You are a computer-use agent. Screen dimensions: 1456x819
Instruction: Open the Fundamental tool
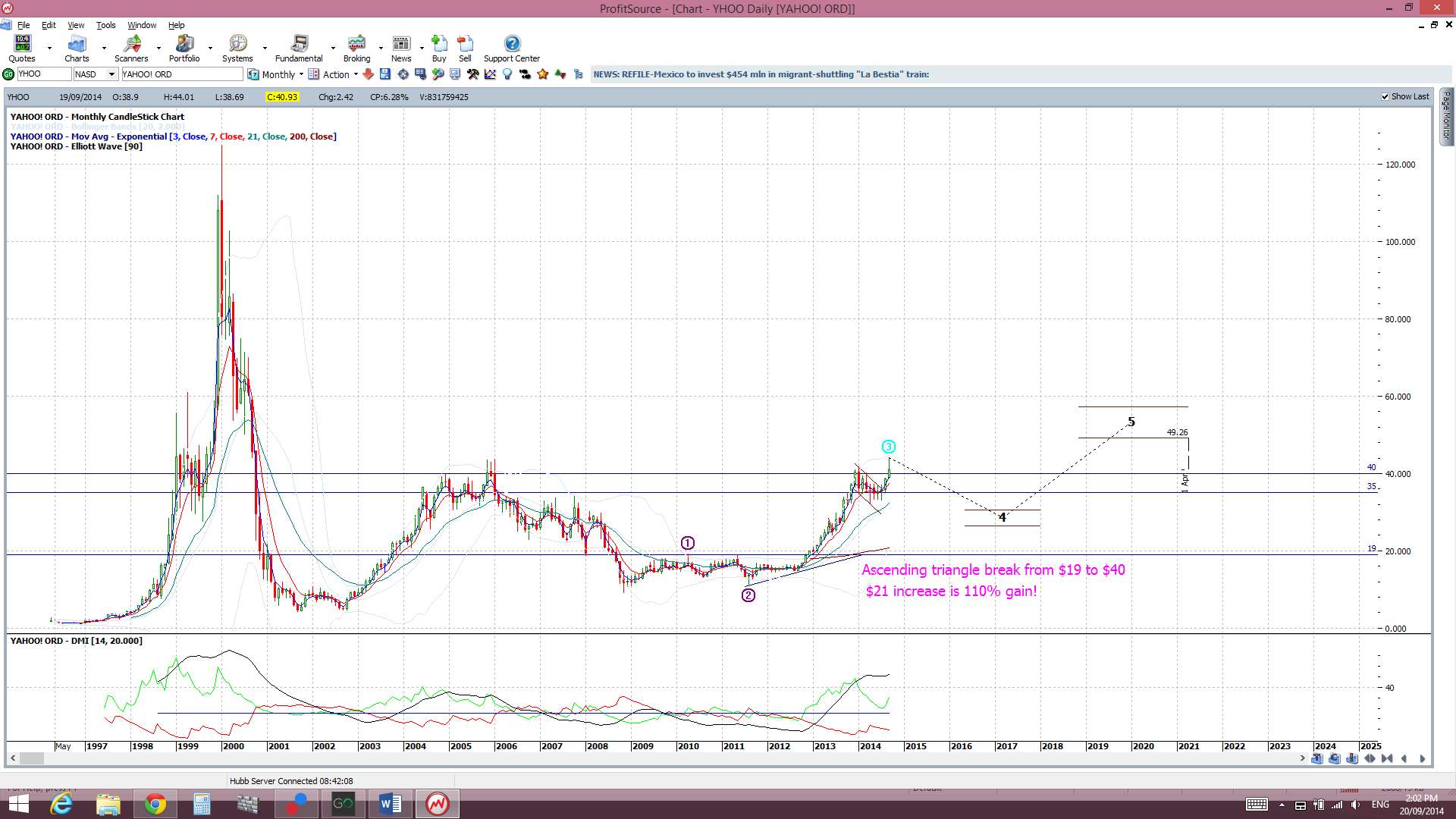point(299,49)
